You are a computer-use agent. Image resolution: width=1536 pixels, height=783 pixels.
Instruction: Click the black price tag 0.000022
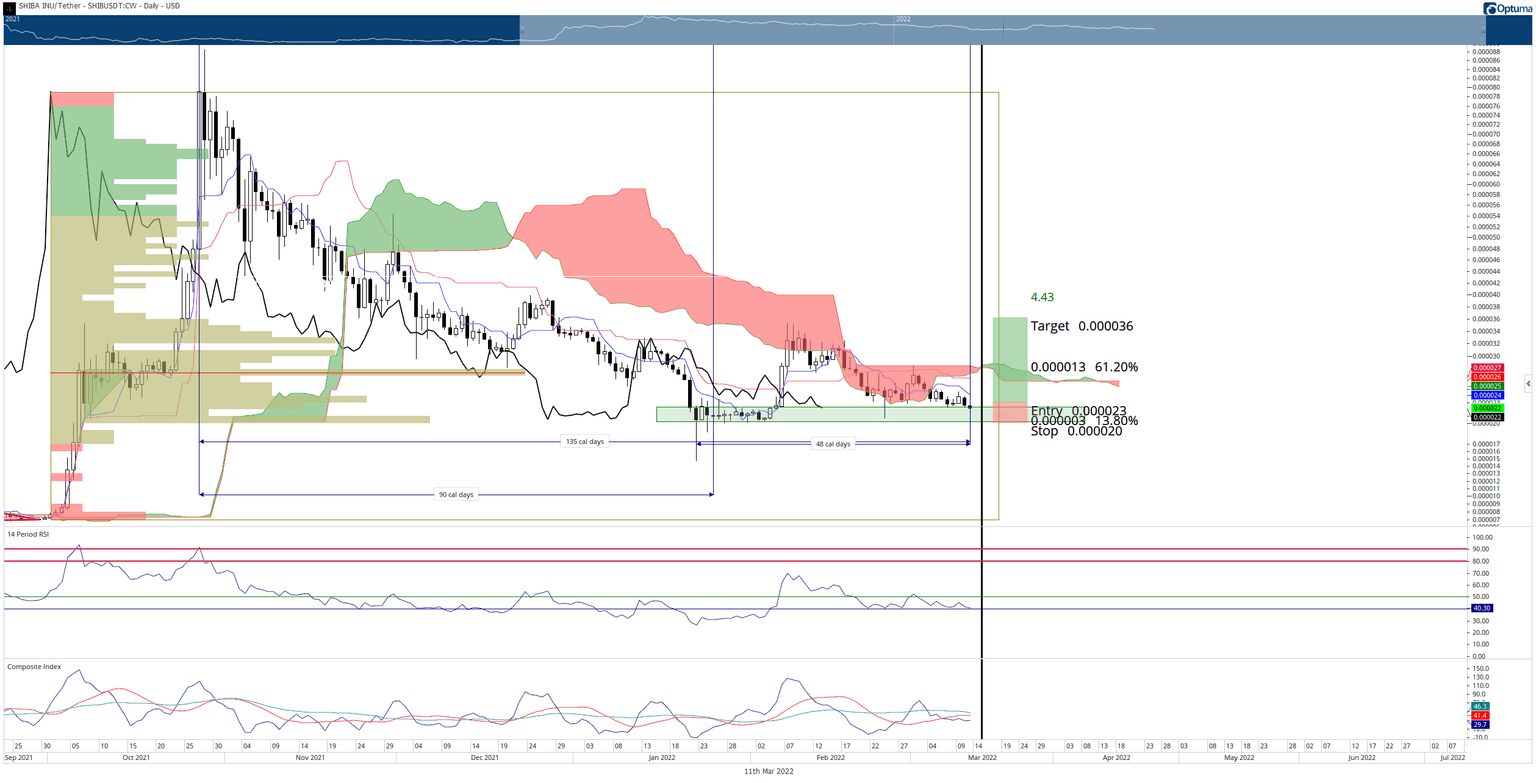(x=1486, y=417)
